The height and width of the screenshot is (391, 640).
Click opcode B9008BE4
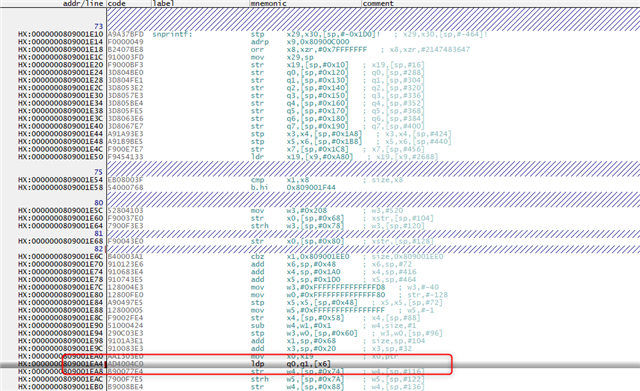coord(126,387)
